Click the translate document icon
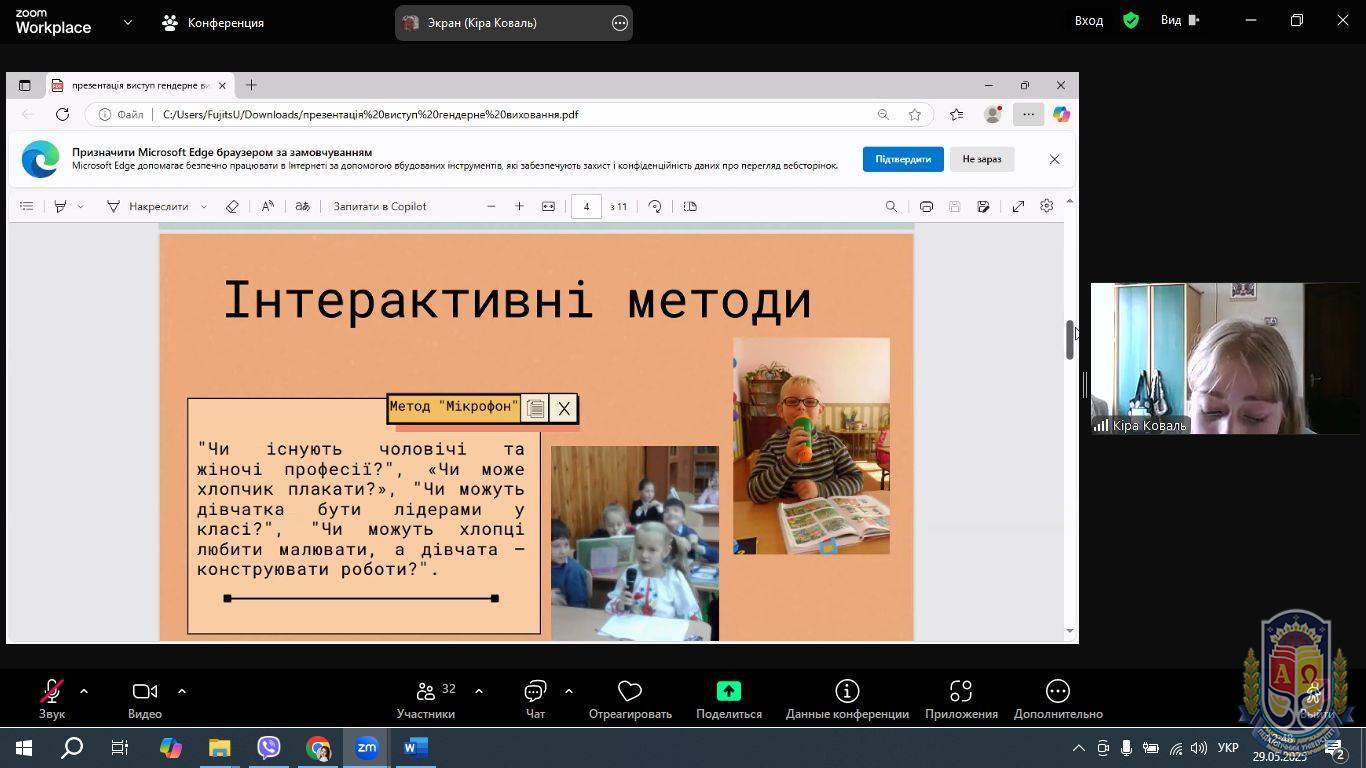Screen dimensions: 1366x768 [302, 206]
